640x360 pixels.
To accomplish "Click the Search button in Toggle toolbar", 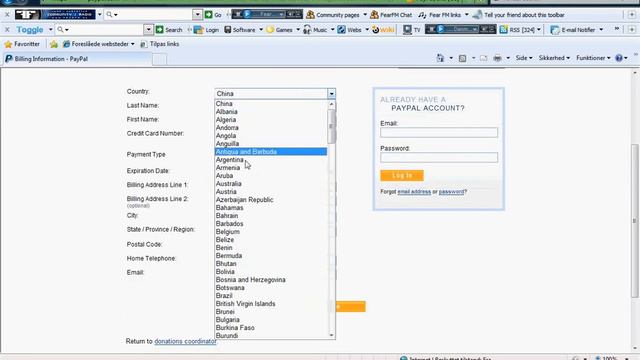I will pos(169,30).
